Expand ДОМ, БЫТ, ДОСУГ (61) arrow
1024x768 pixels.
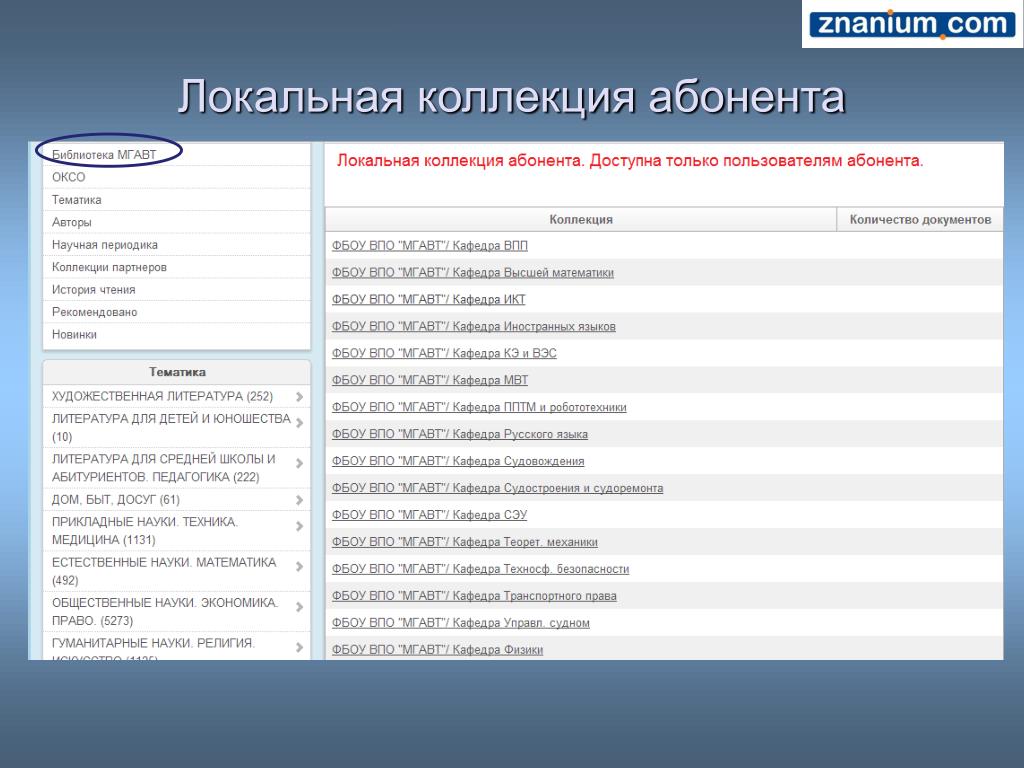[299, 500]
